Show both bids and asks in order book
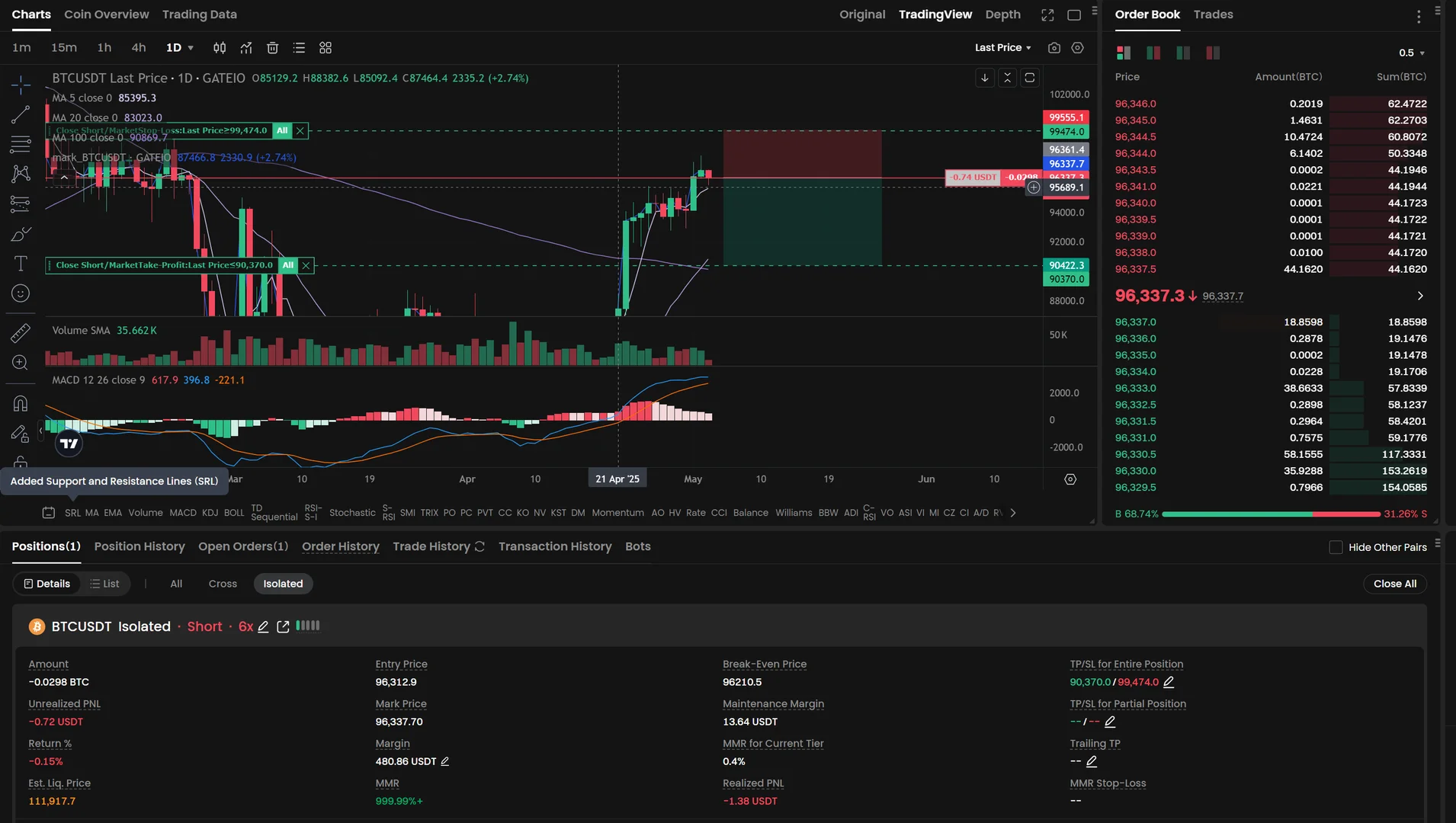The height and width of the screenshot is (823, 1456). click(1124, 53)
